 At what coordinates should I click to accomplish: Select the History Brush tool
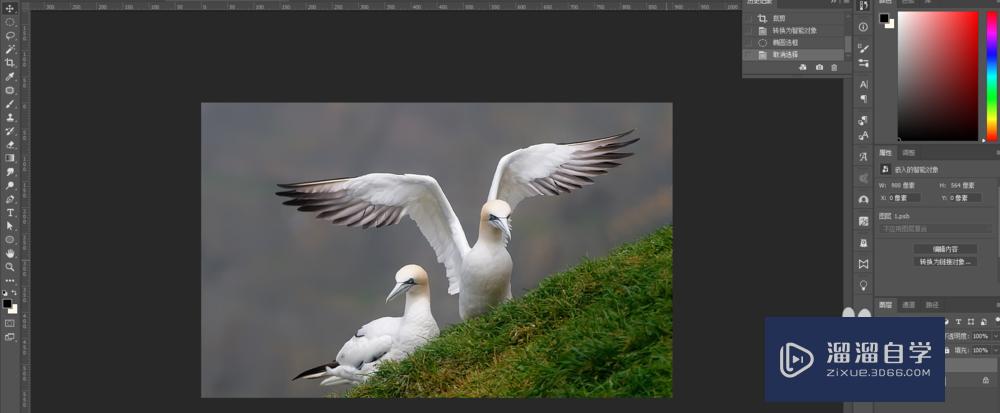click(x=10, y=131)
